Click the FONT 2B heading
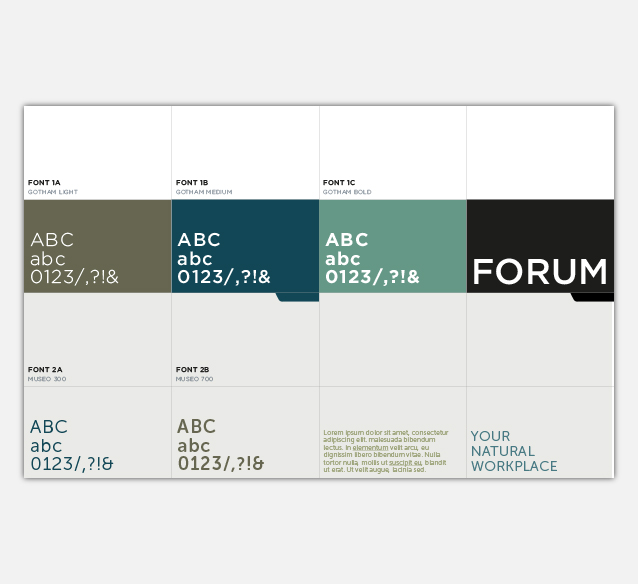 click(192, 370)
